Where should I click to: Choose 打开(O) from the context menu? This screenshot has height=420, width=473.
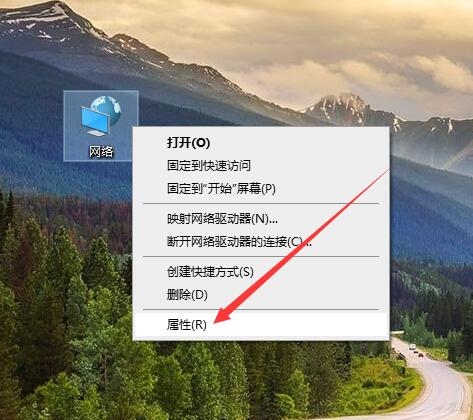click(188, 142)
